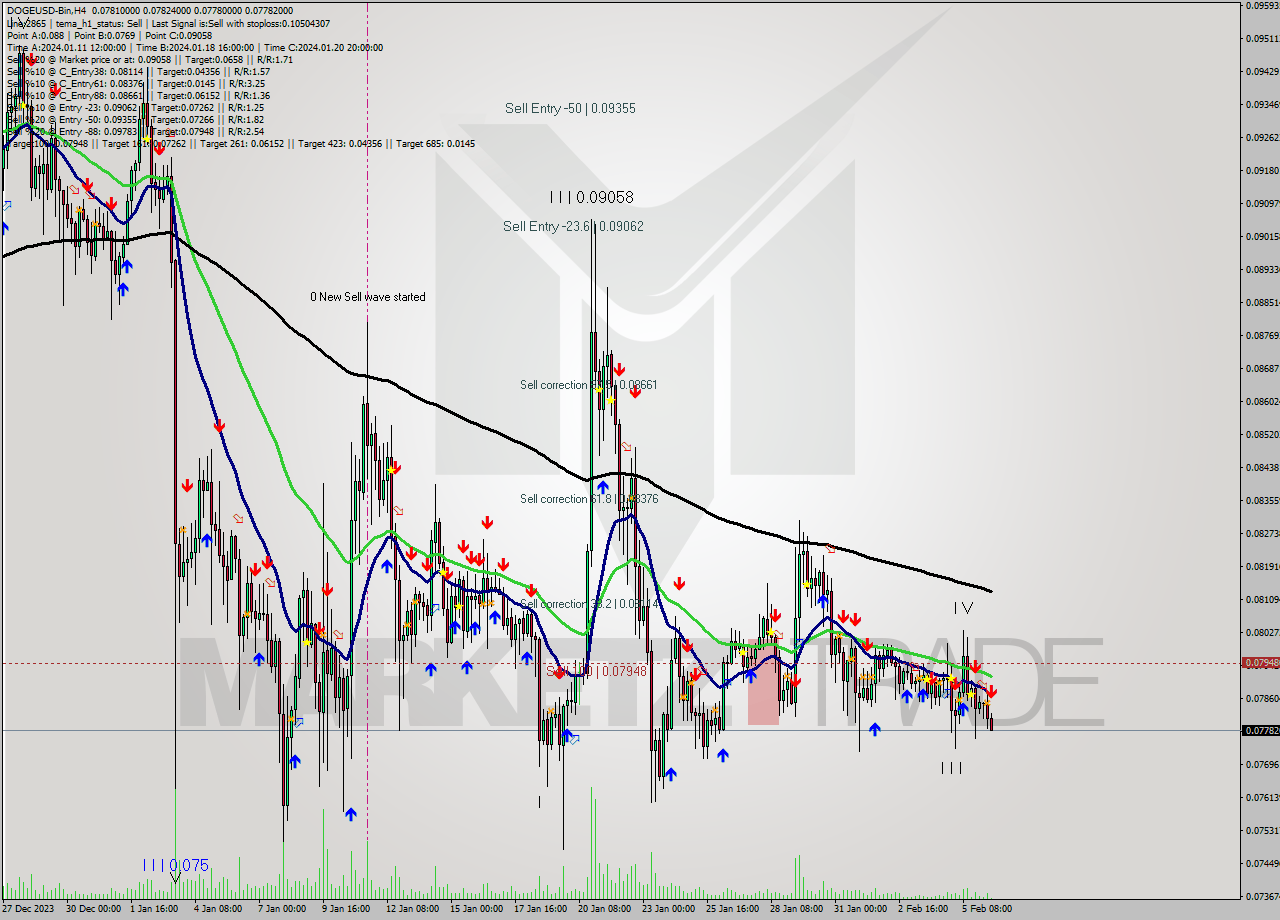Click the 0.07367 price axis value
The image size is (1280, 920).
[1262, 896]
